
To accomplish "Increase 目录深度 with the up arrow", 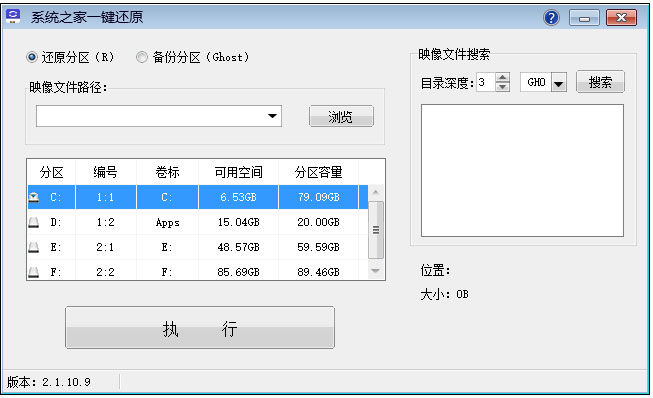I will tap(503, 77).
